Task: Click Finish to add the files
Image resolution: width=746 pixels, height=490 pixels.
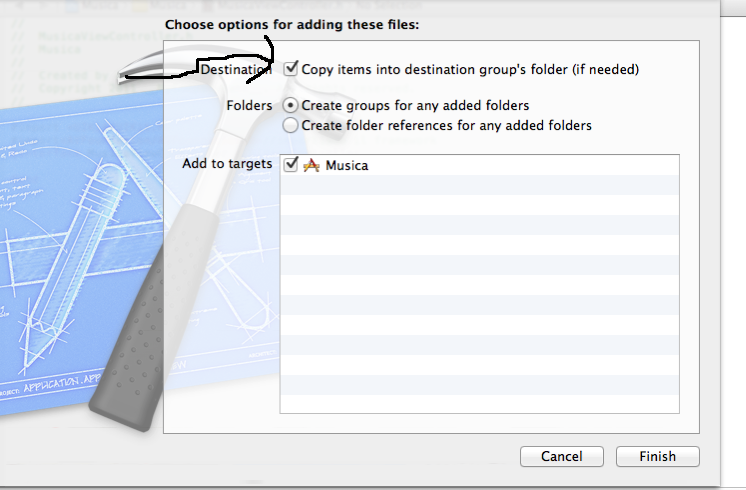Action: (658, 456)
